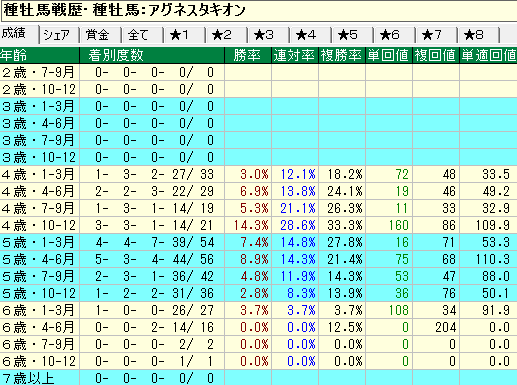The width and height of the screenshot is (517, 385).
Task: Select the 3歳・10-12 row label
Action: coord(39,157)
